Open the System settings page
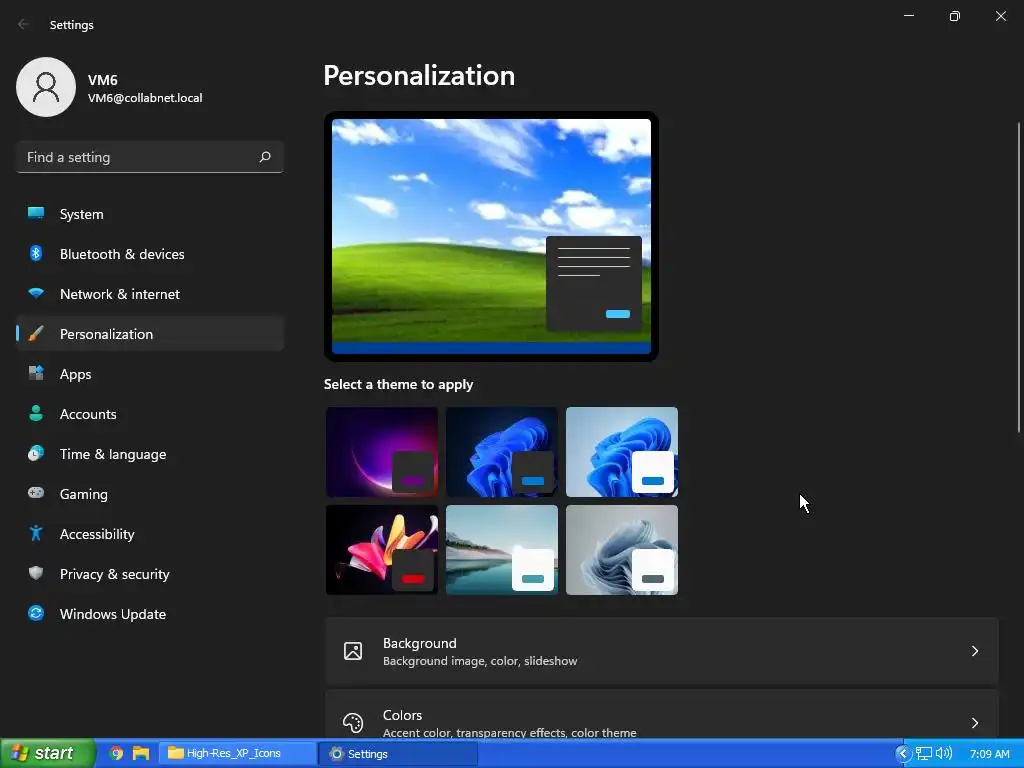This screenshot has width=1024, height=768. click(150, 214)
